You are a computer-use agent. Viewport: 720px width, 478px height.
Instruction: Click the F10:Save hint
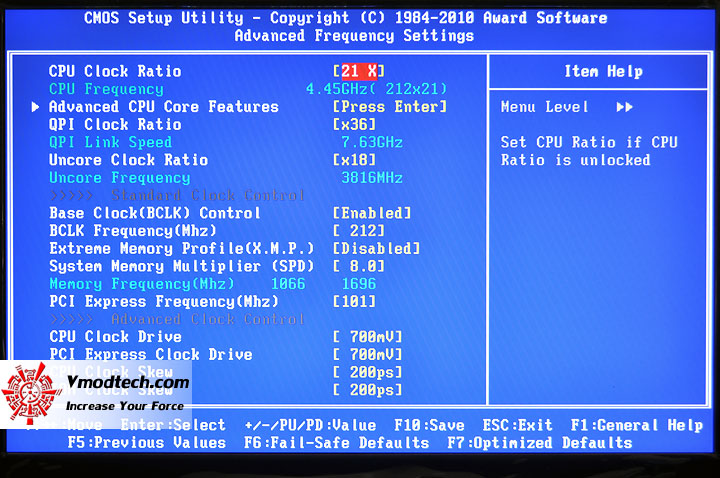[x=429, y=425]
